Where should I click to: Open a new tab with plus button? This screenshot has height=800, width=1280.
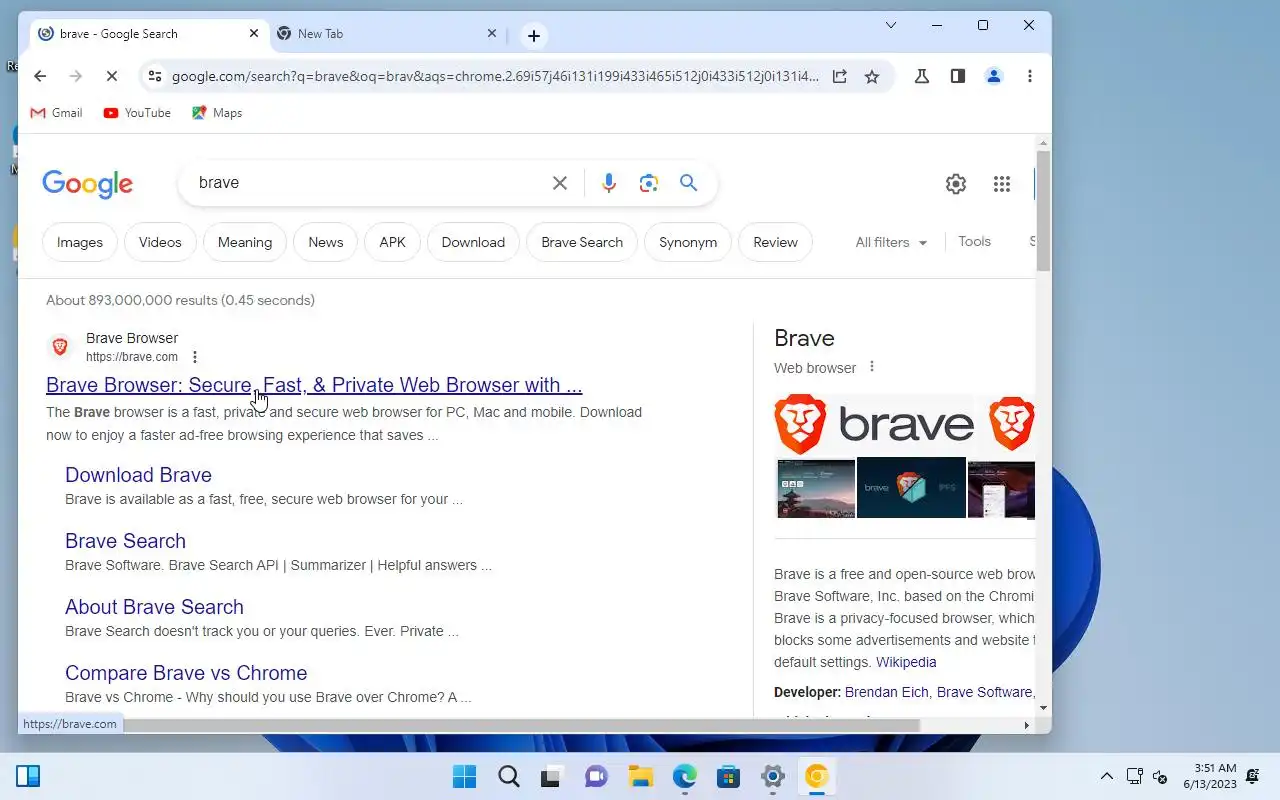[534, 36]
